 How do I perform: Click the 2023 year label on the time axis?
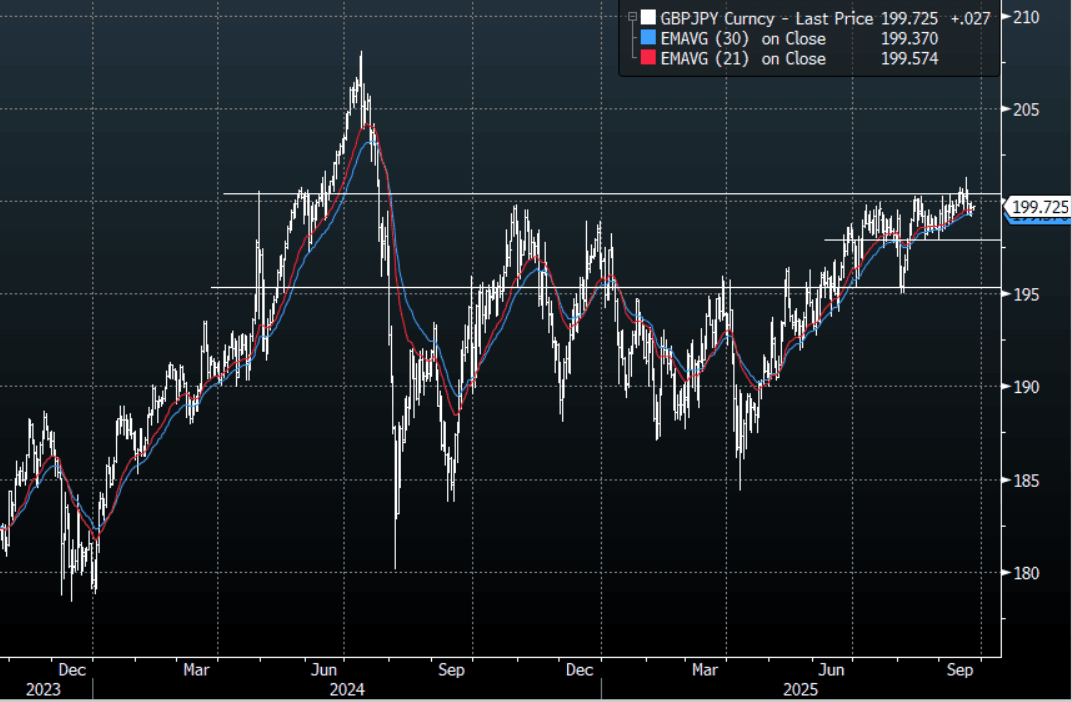43,690
